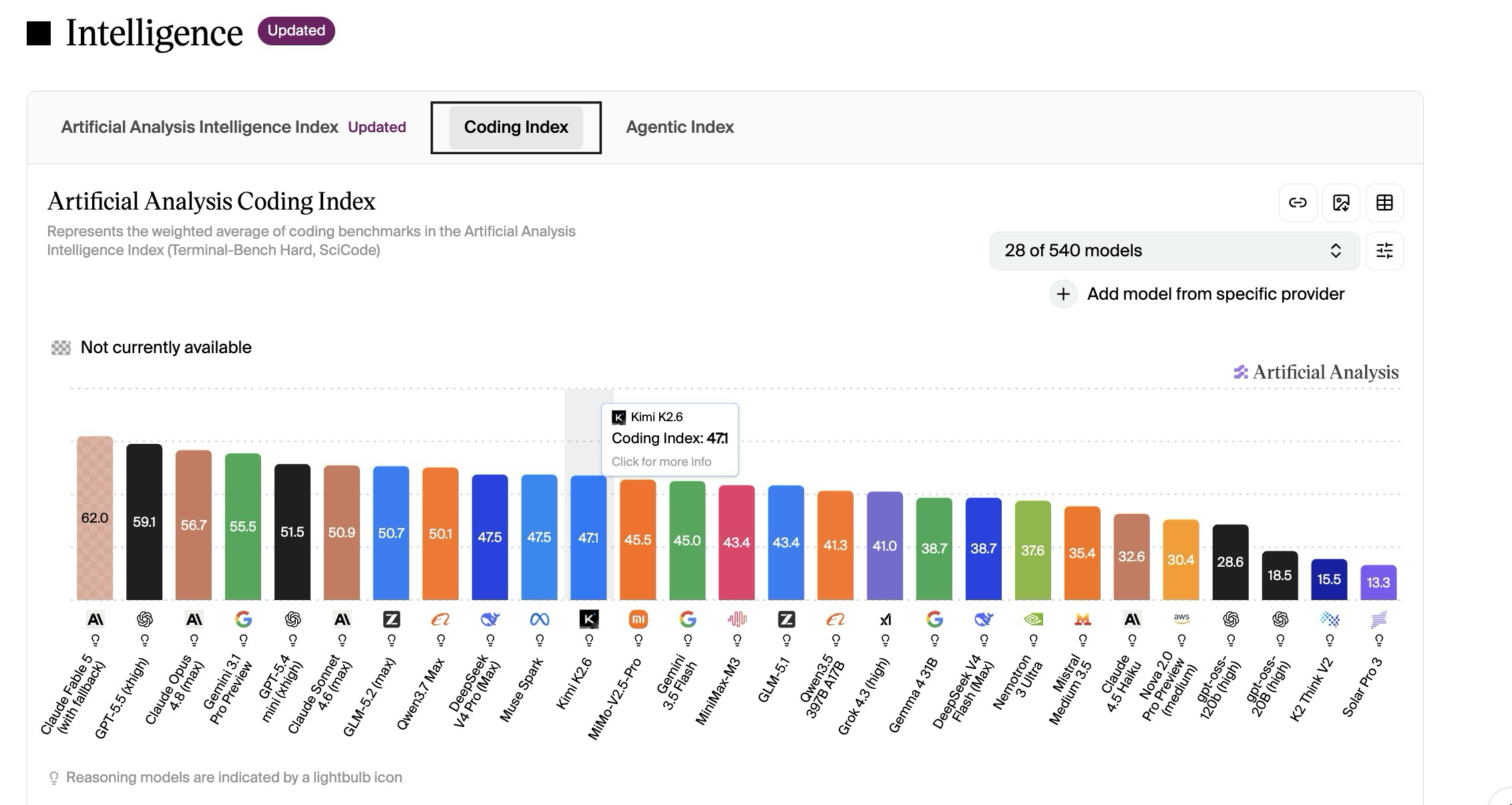Select the MiMo-V2.5-Pro bar at 45.5
1512x805 pixels.
(x=638, y=540)
